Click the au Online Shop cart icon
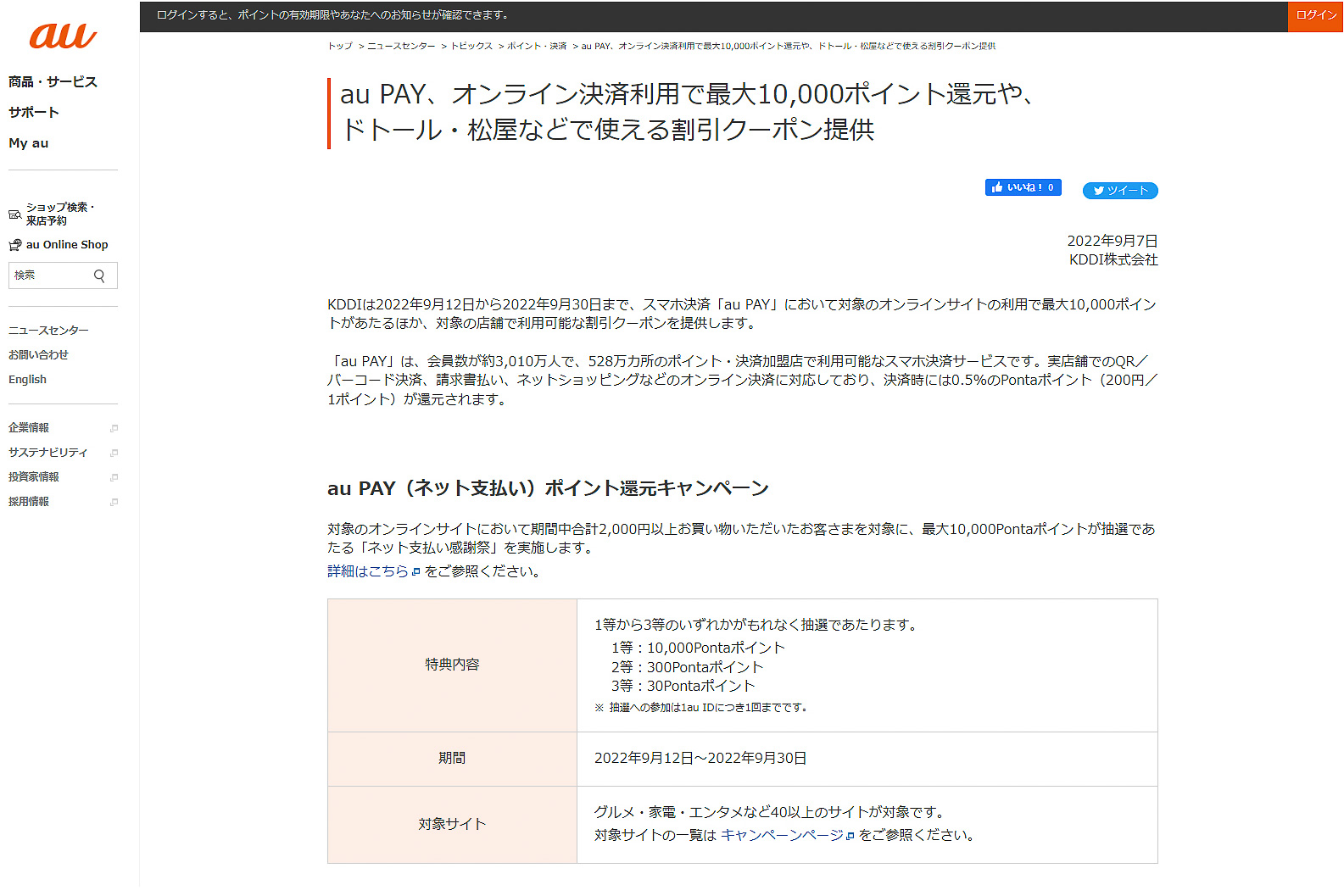The width and height of the screenshot is (1344, 896). pos(14,245)
